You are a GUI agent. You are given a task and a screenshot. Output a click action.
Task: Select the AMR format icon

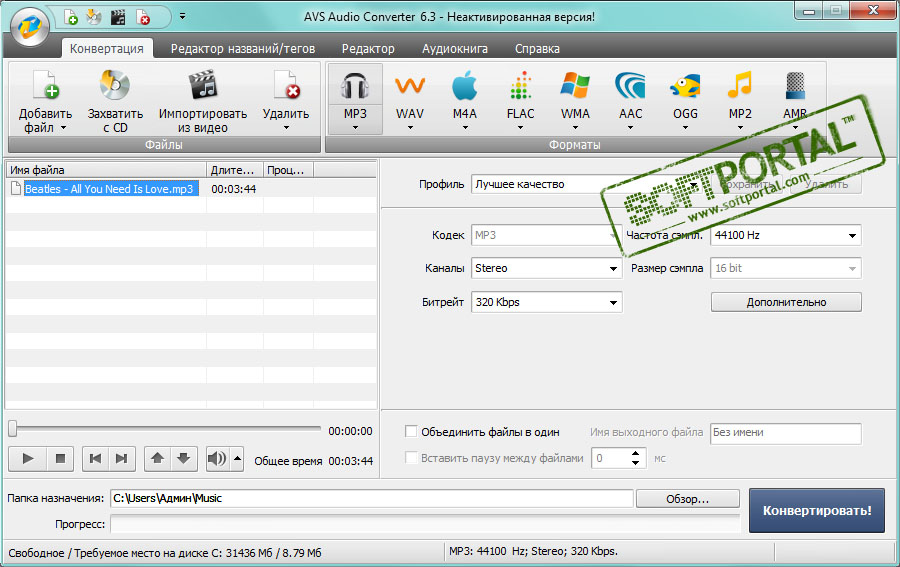click(795, 87)
